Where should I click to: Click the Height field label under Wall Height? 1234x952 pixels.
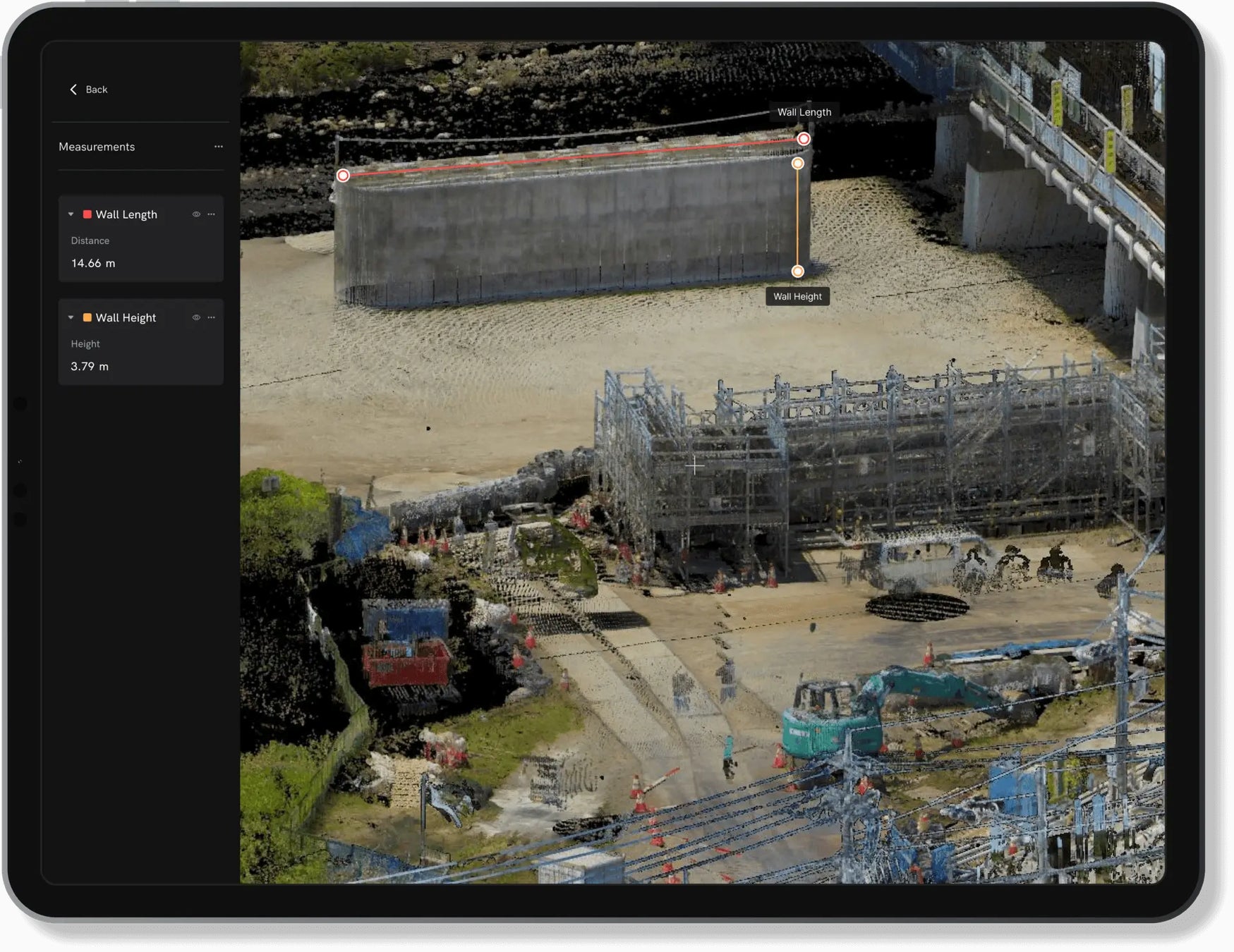coord(85,344)
